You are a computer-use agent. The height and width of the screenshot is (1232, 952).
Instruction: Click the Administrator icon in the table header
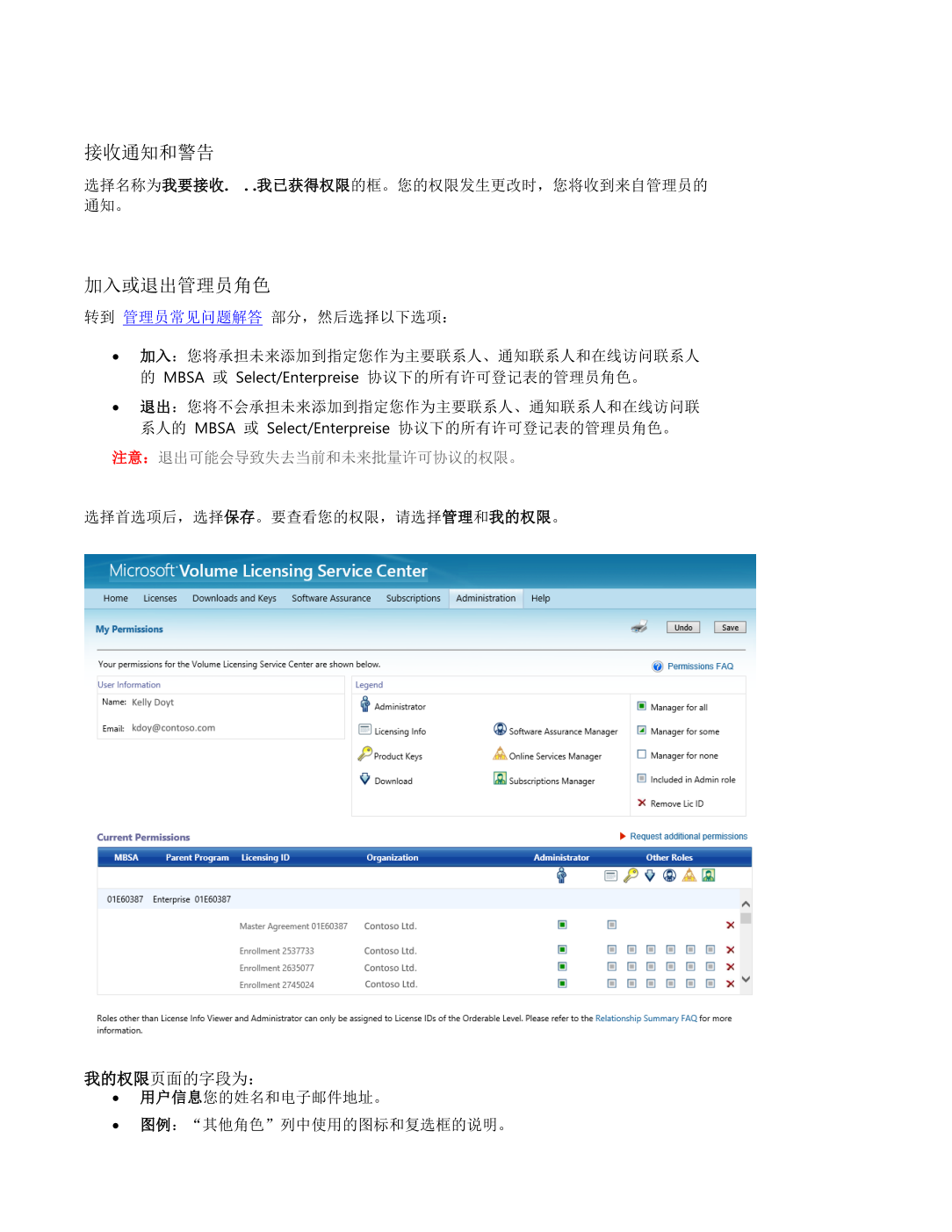561,875
